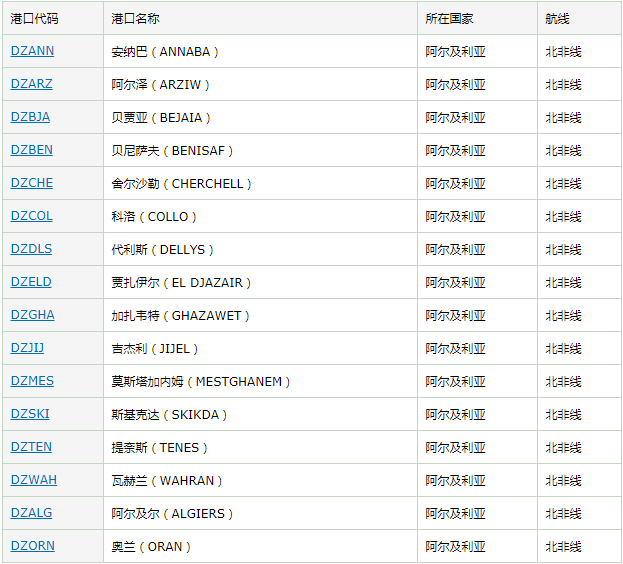Click the DZCOL code link
Viewport: 623px width, 564px height.
(x=32, y=216)
